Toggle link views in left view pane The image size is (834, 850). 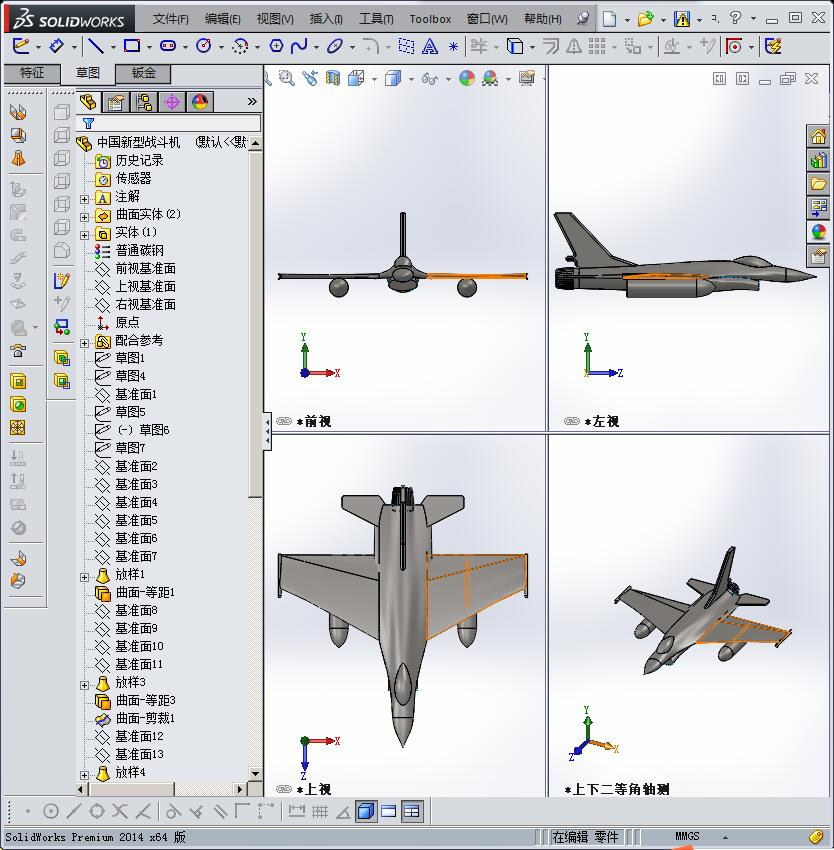(x=572, y=421)
